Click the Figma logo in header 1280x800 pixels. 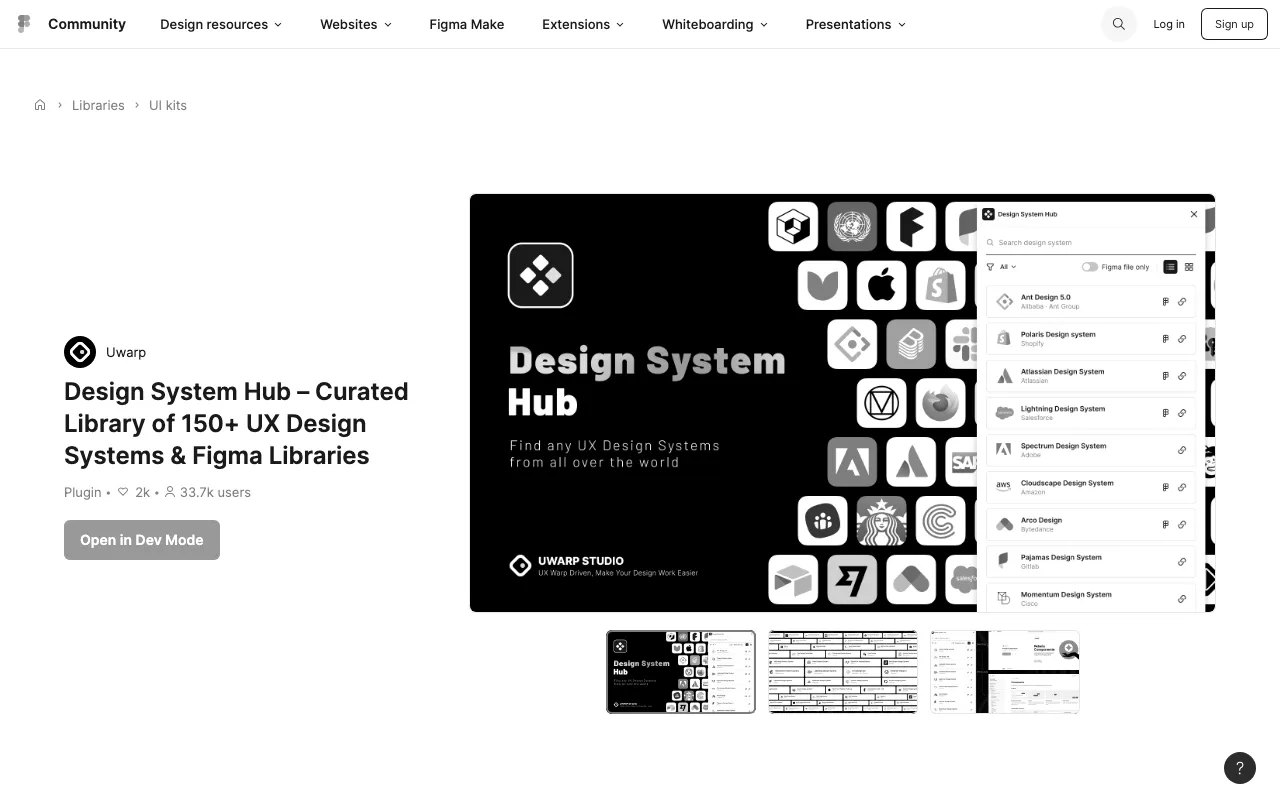pyautogui.click(x=24, y=24)
